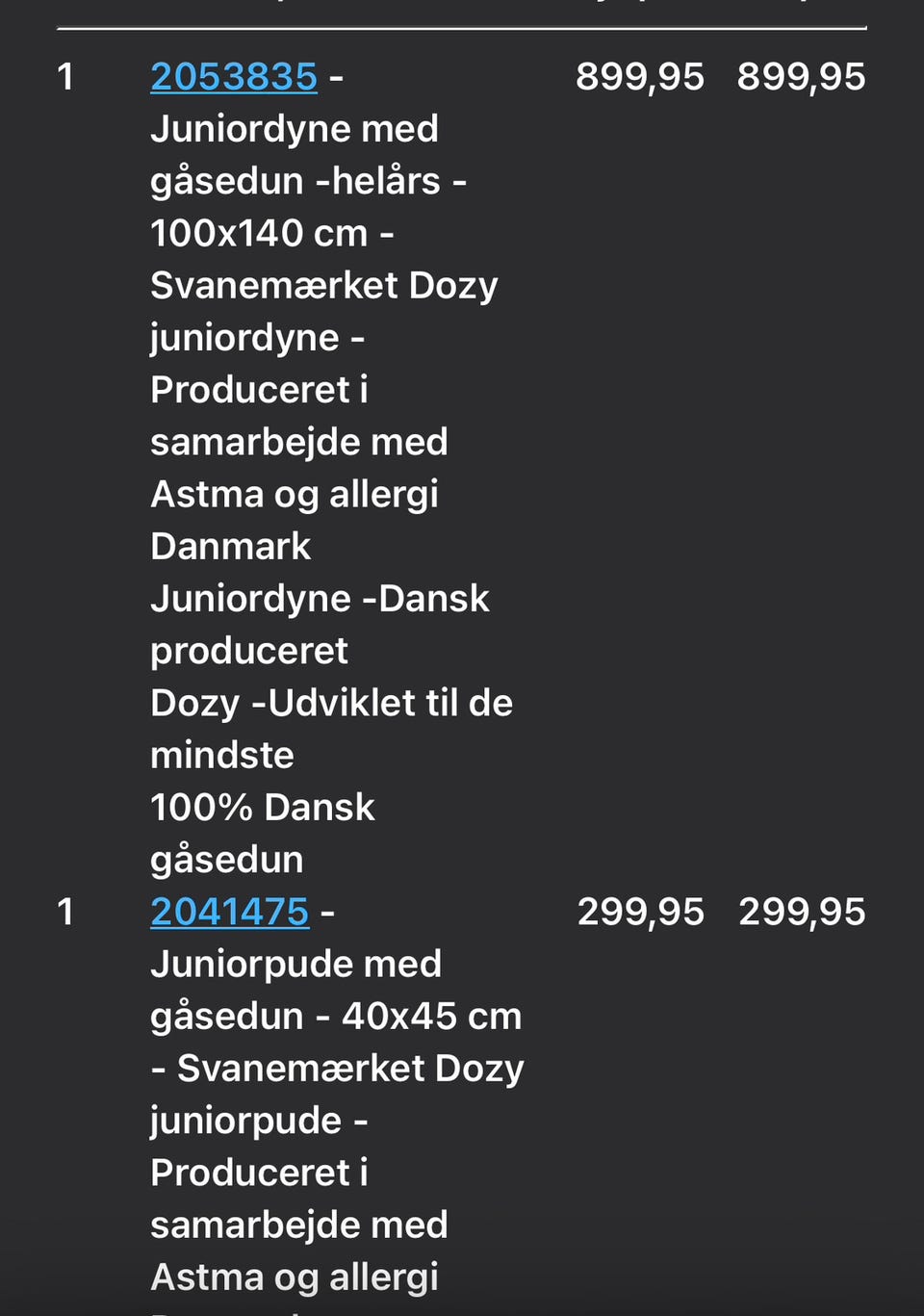Click the 'Juniordyne med' description line
The height and width of the screenshot is (1316, 924).
(x=295, y=129)
